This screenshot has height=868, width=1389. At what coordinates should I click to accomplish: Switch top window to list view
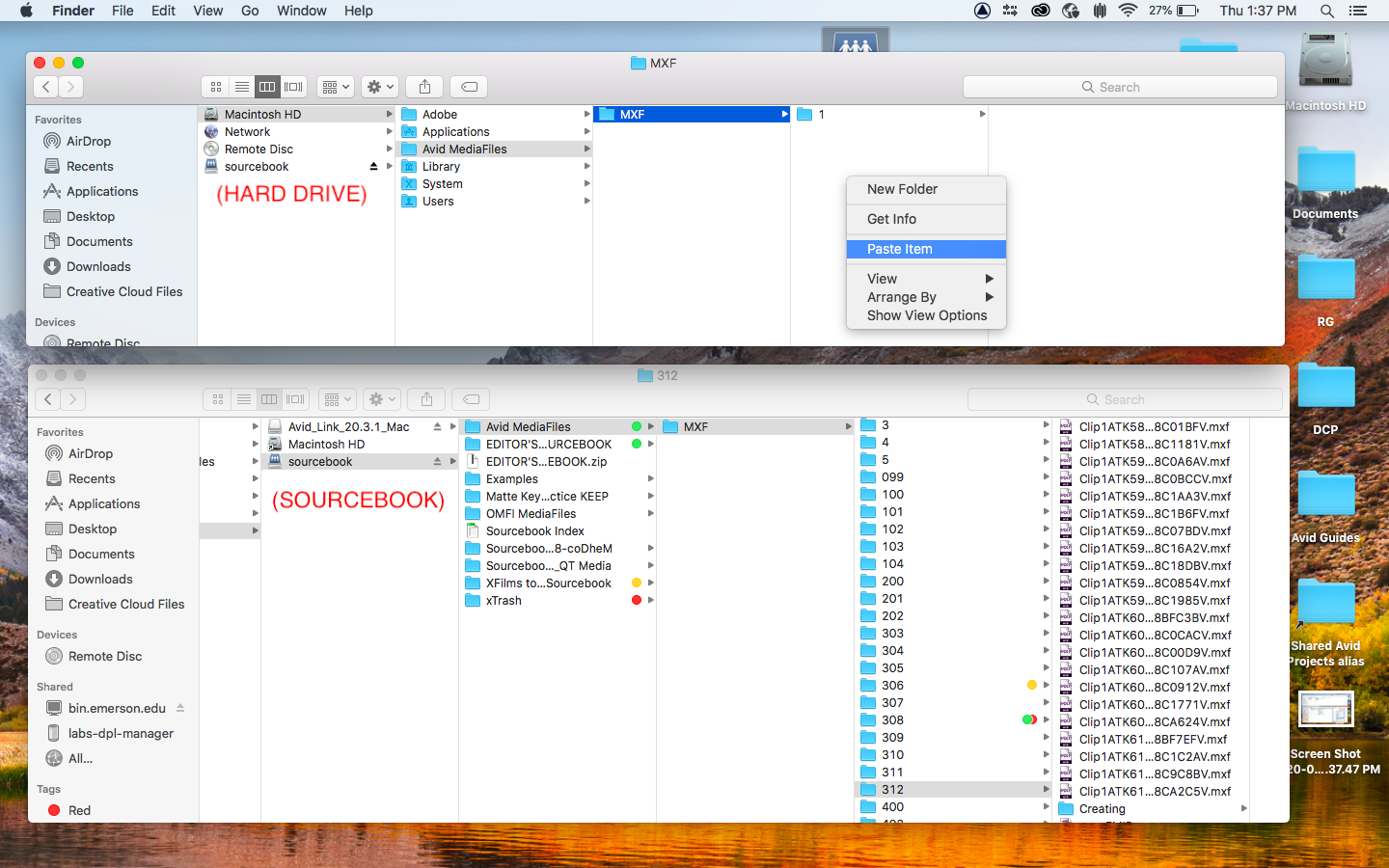tap(242, 87)
